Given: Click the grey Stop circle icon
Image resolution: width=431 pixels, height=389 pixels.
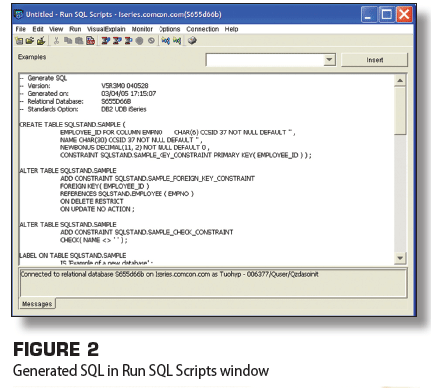Looking at the screenshot, I should (140, 41).
